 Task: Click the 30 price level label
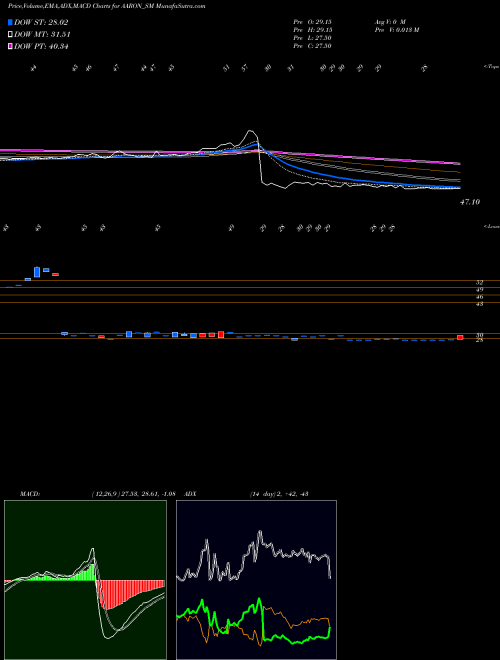[x=479, y=335]
